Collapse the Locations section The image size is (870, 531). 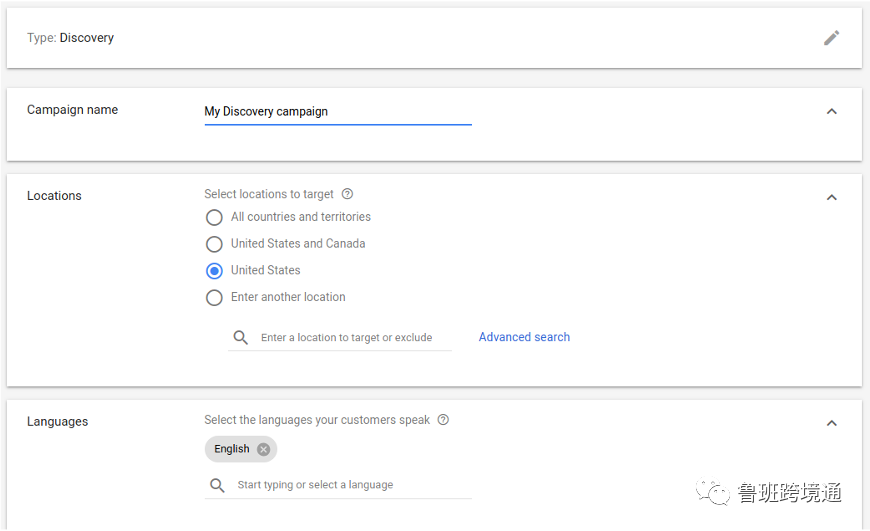click(831, 197)
